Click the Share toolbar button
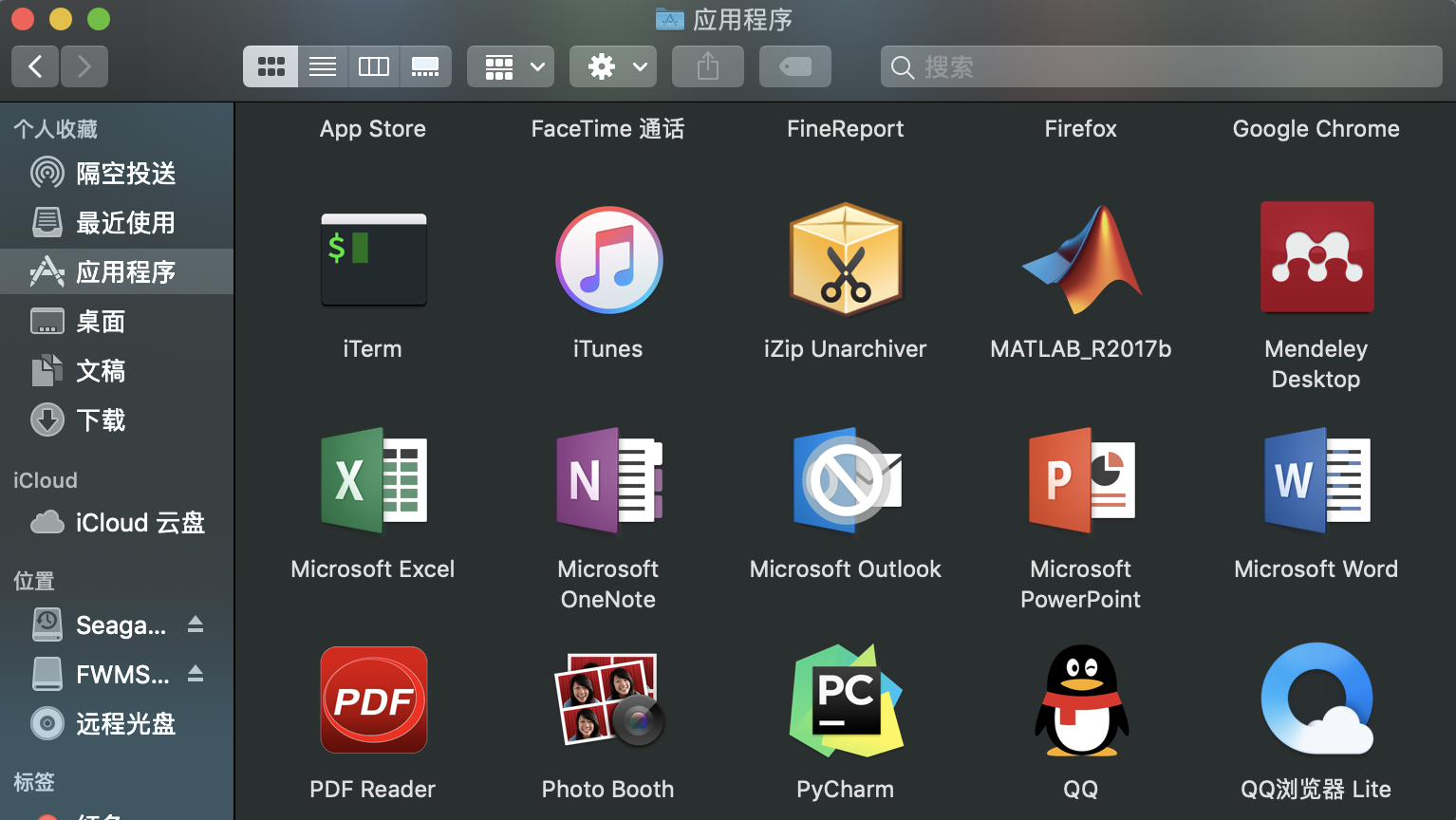The height and width of the screenshot is (820, 1456). tap(708, 66)
